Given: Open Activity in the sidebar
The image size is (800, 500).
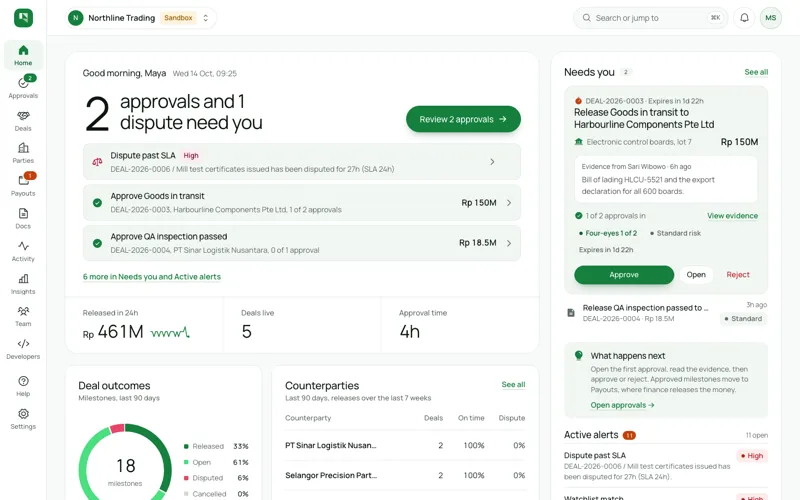Looking at the screenshot, I should [x=23, y=251].
